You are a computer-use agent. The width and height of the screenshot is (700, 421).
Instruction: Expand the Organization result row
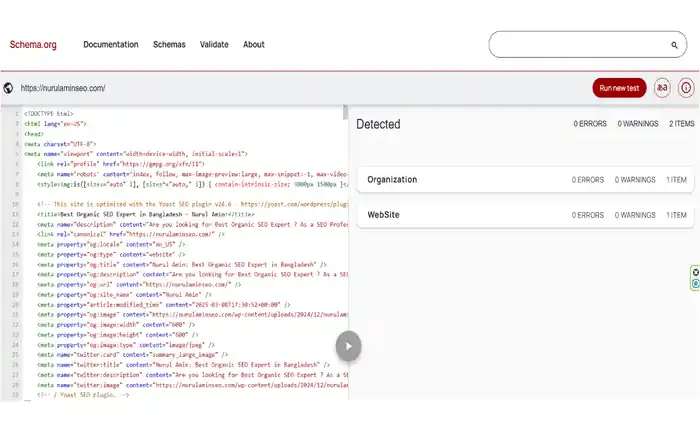(x=525, y=179)
